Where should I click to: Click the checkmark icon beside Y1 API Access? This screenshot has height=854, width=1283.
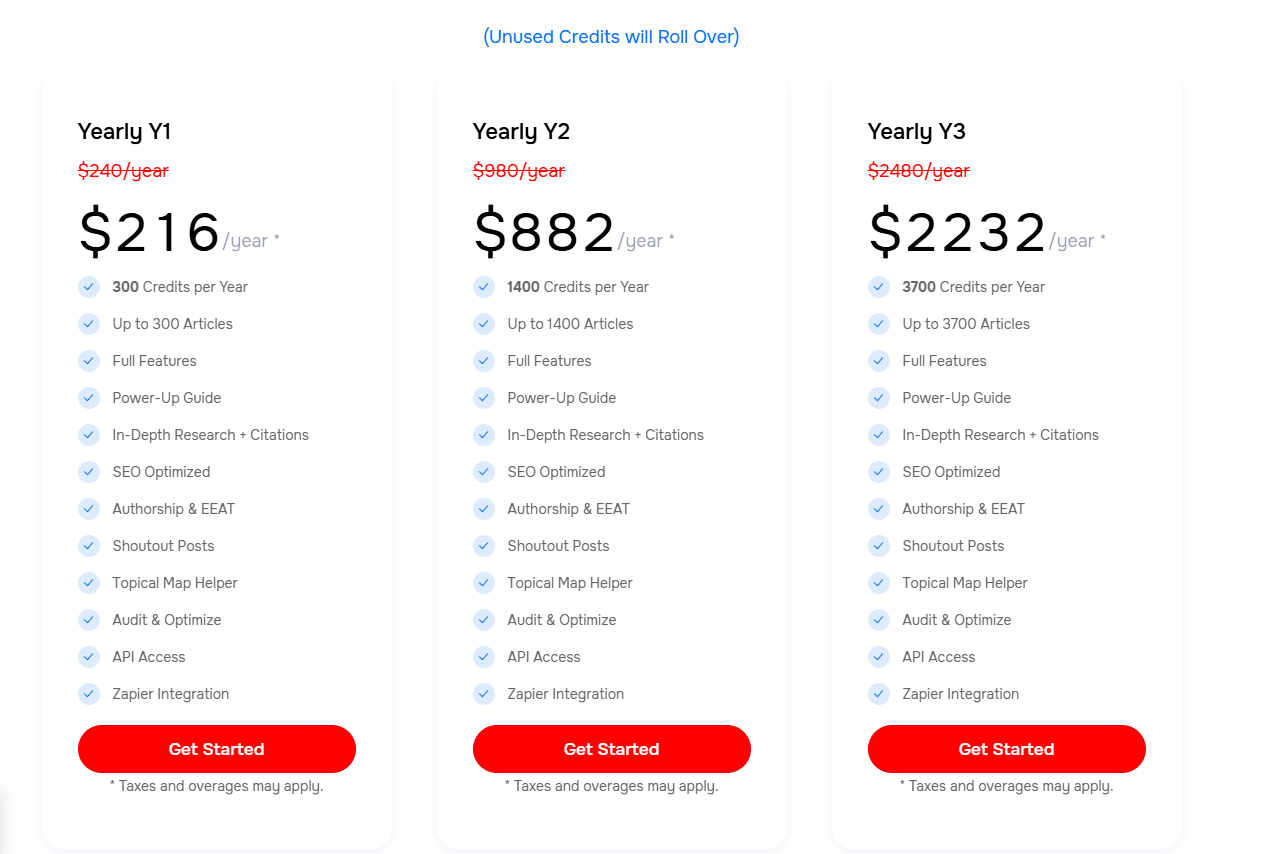[x=89, y=657]
